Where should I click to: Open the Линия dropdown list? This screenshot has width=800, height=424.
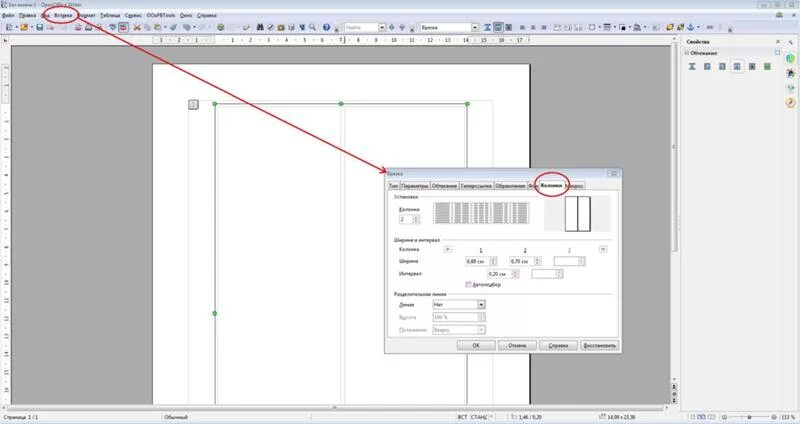click(481, 305)
